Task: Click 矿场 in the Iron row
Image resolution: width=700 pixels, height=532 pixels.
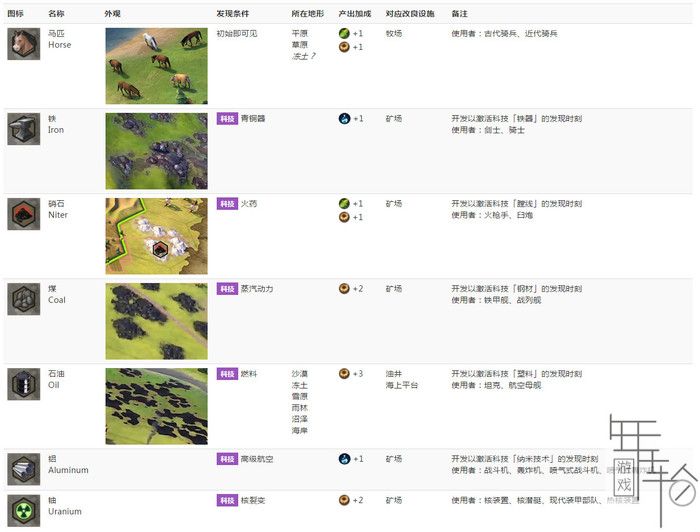Action: tap(394, 119)
